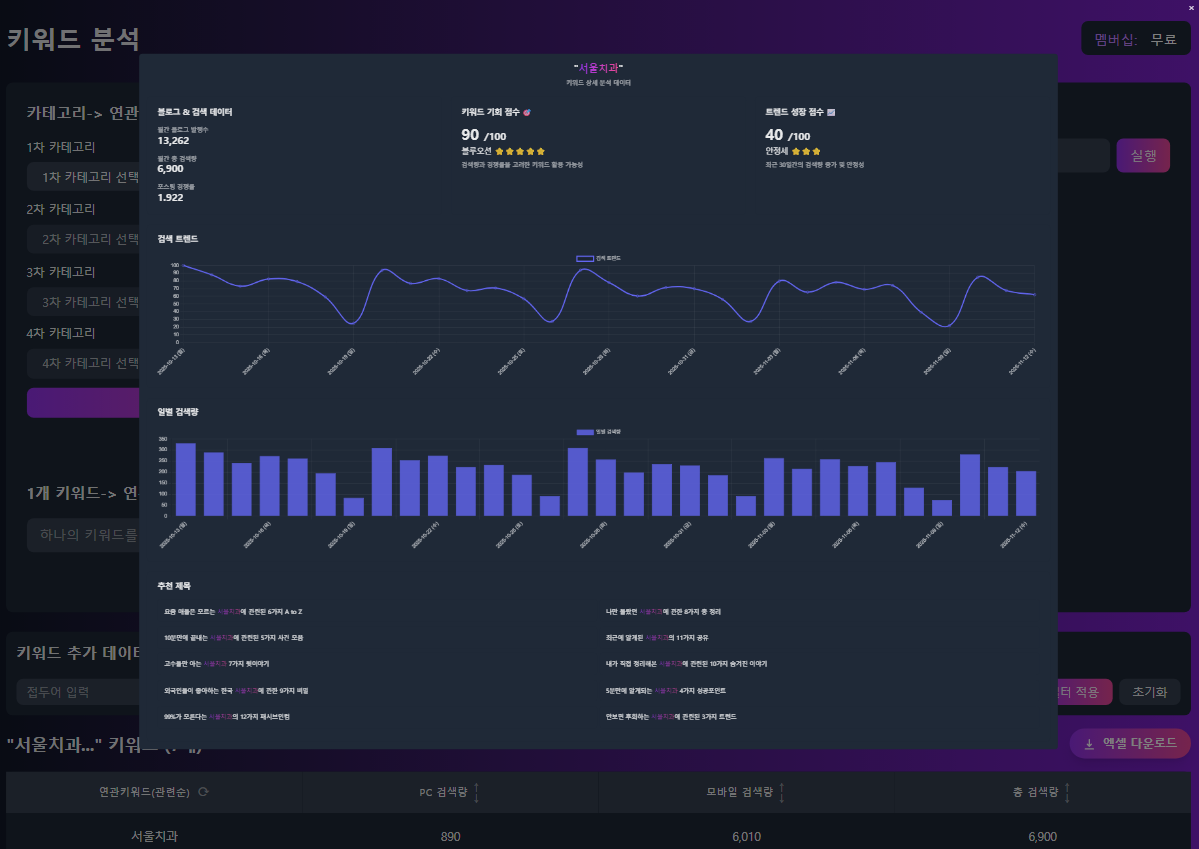Select the first recommended title ending in A to Z
The image size is (1199, 849).
click(233, 611)
